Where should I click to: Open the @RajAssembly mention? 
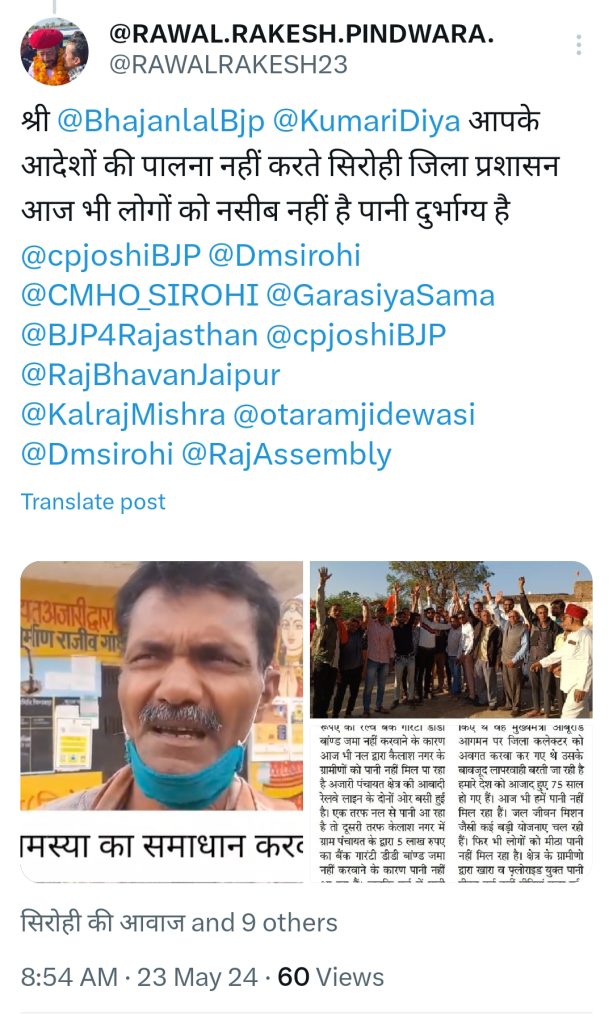click(x=286, y=455)
